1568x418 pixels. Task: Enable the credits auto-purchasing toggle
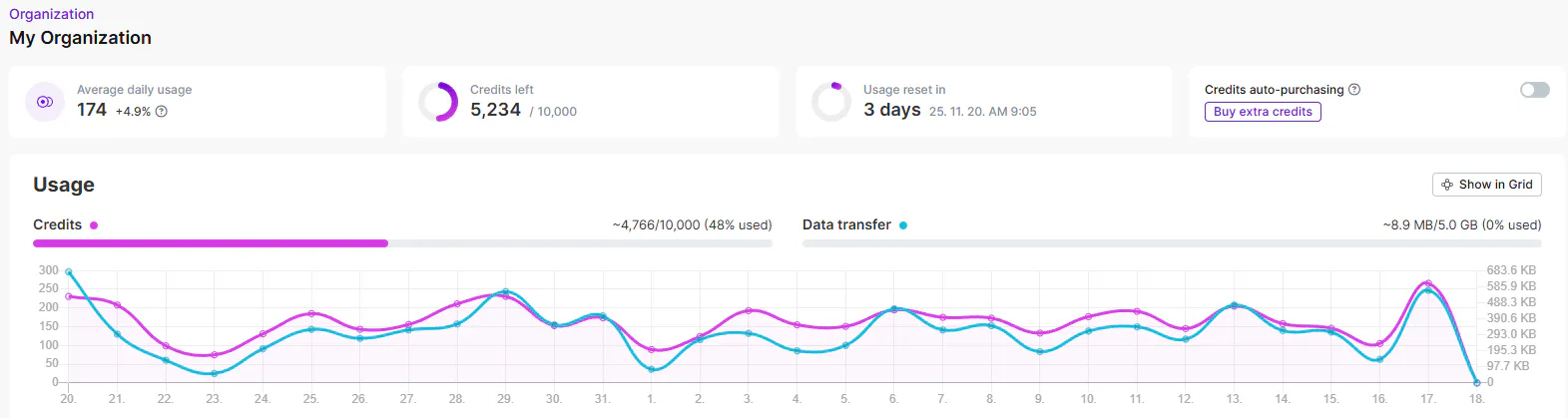point(1534,90)
